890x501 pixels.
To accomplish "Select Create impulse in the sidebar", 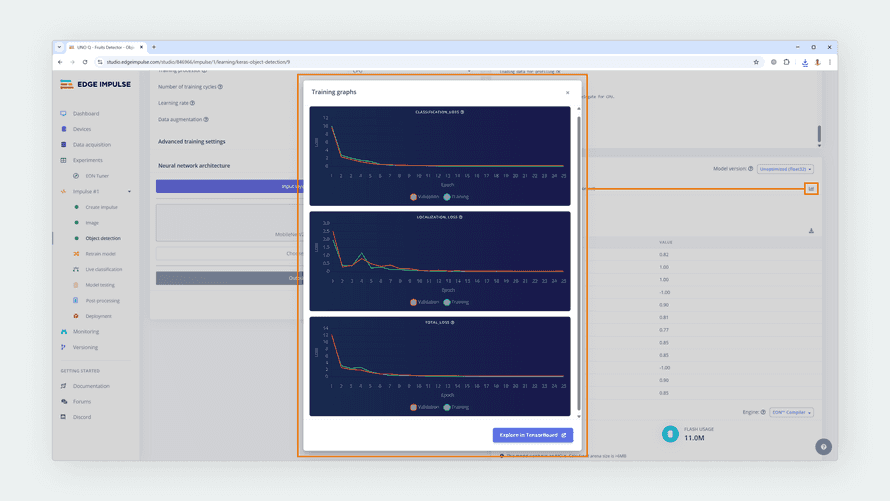I will (101, 207).
